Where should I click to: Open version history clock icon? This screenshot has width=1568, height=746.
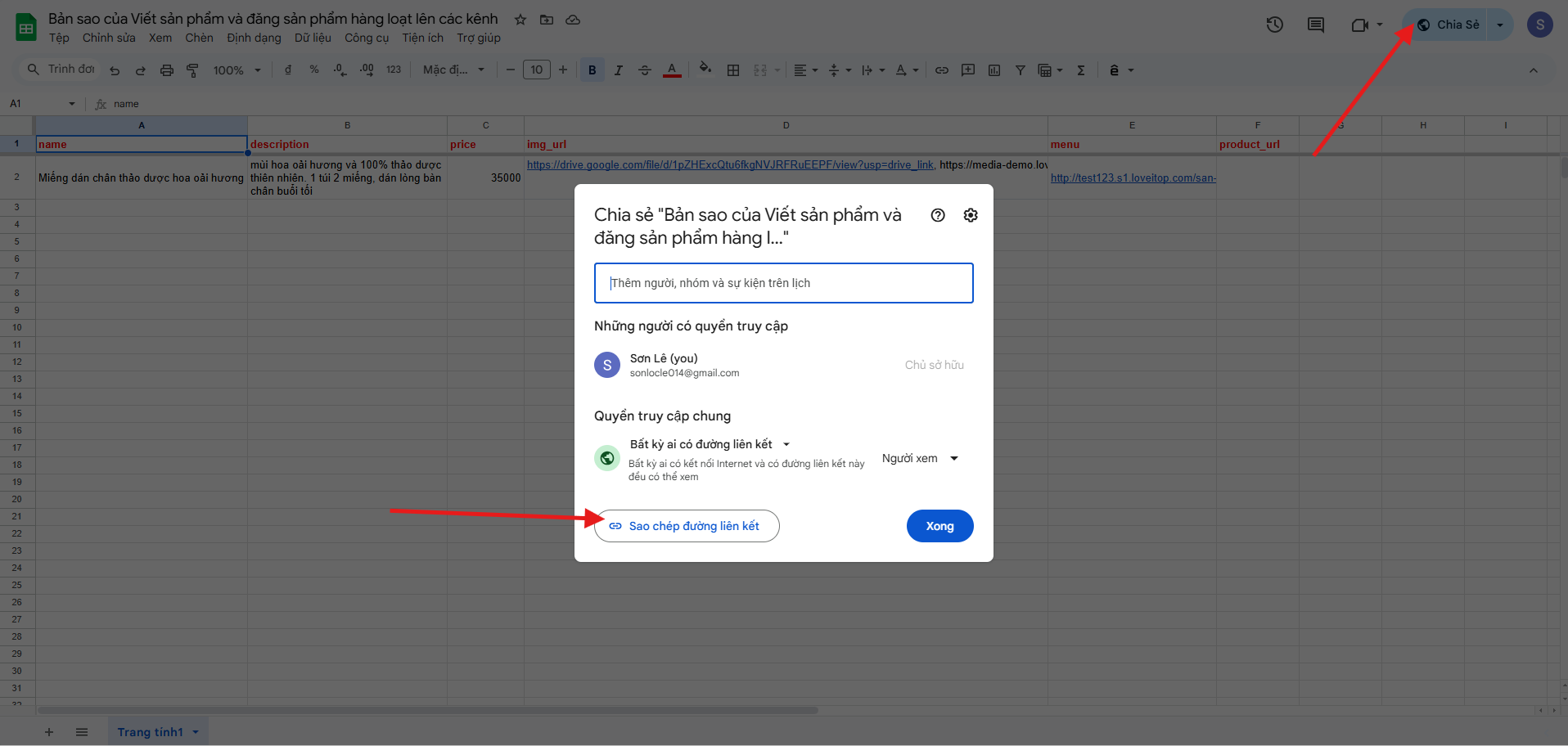(x=1274, y=25)
